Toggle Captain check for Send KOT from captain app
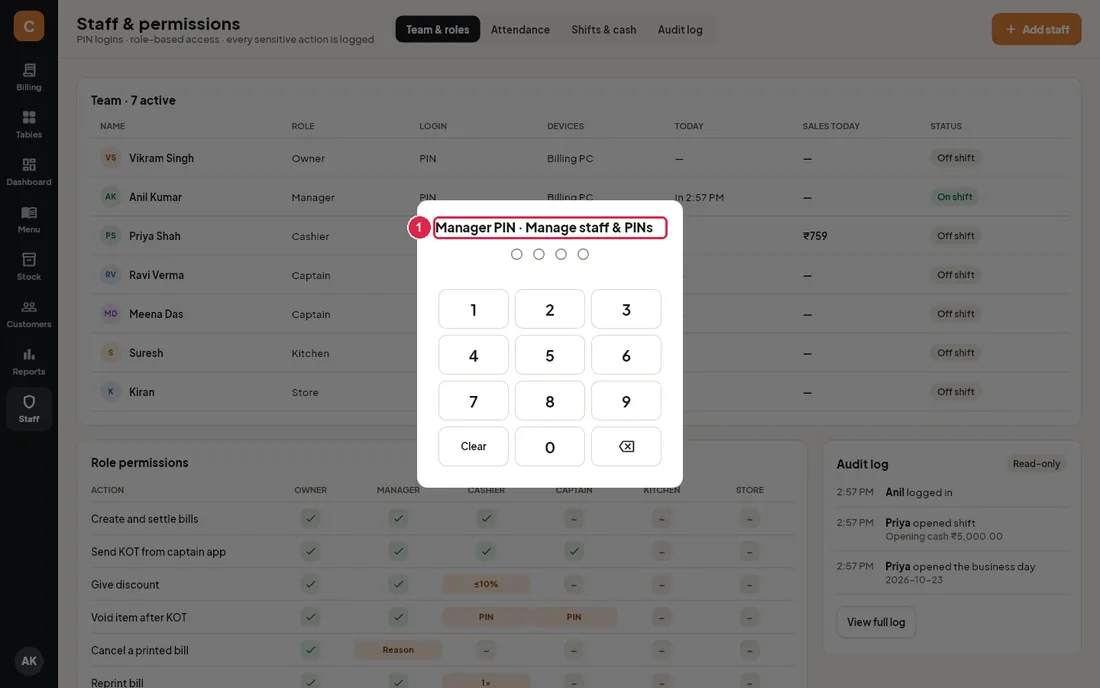The image size is (1100, 688). 574,551
